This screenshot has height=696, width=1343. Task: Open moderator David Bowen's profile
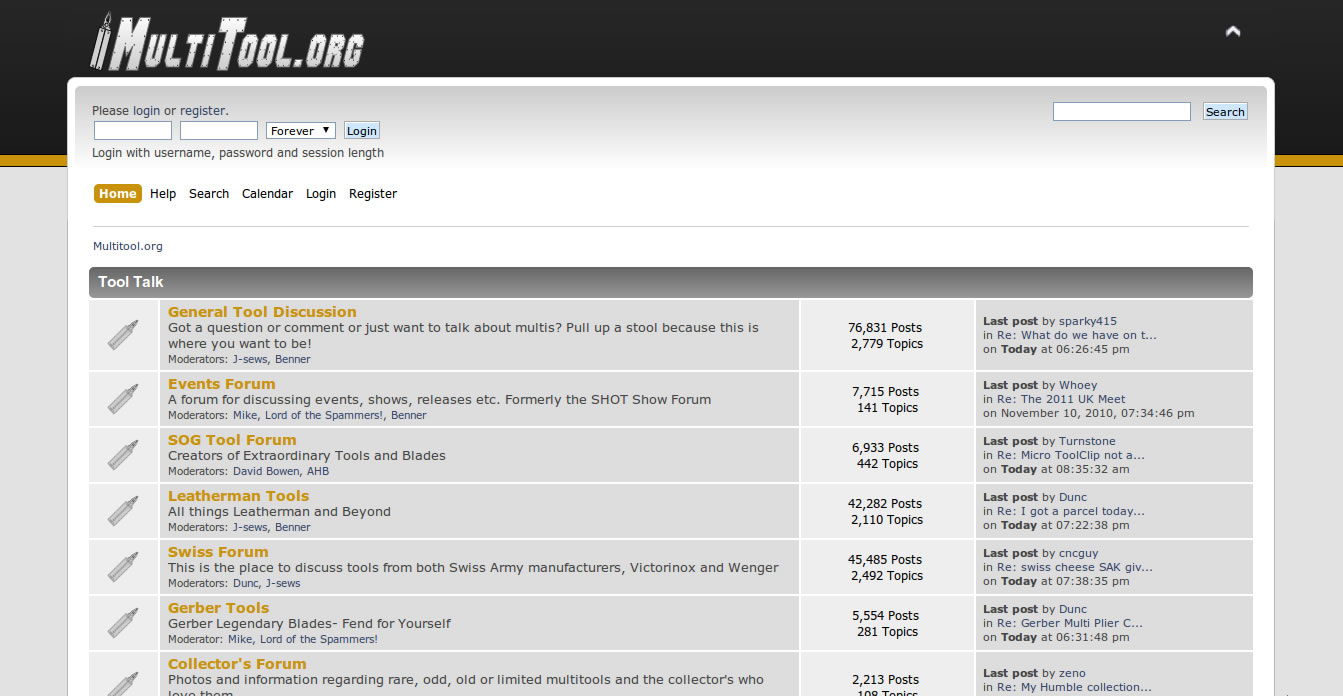point(266,472)
